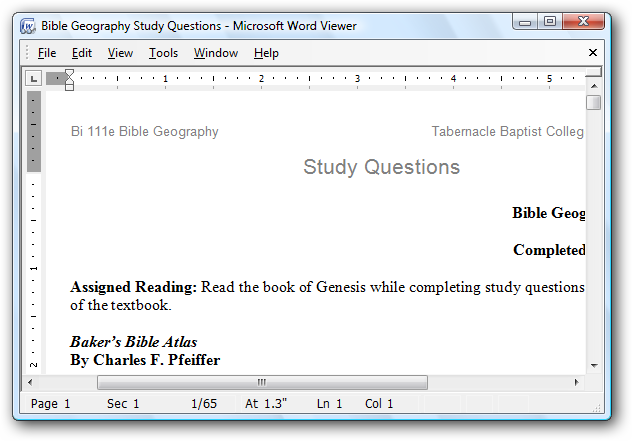Close the Word Viewer window
632x441 pixels.
(x=583, y=21)
